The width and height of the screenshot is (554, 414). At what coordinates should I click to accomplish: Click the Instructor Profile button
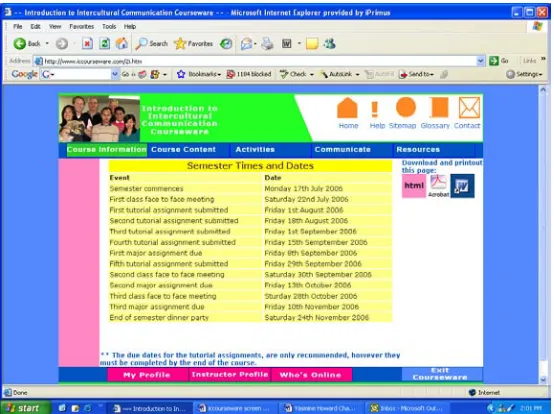[x=230, y=374]
